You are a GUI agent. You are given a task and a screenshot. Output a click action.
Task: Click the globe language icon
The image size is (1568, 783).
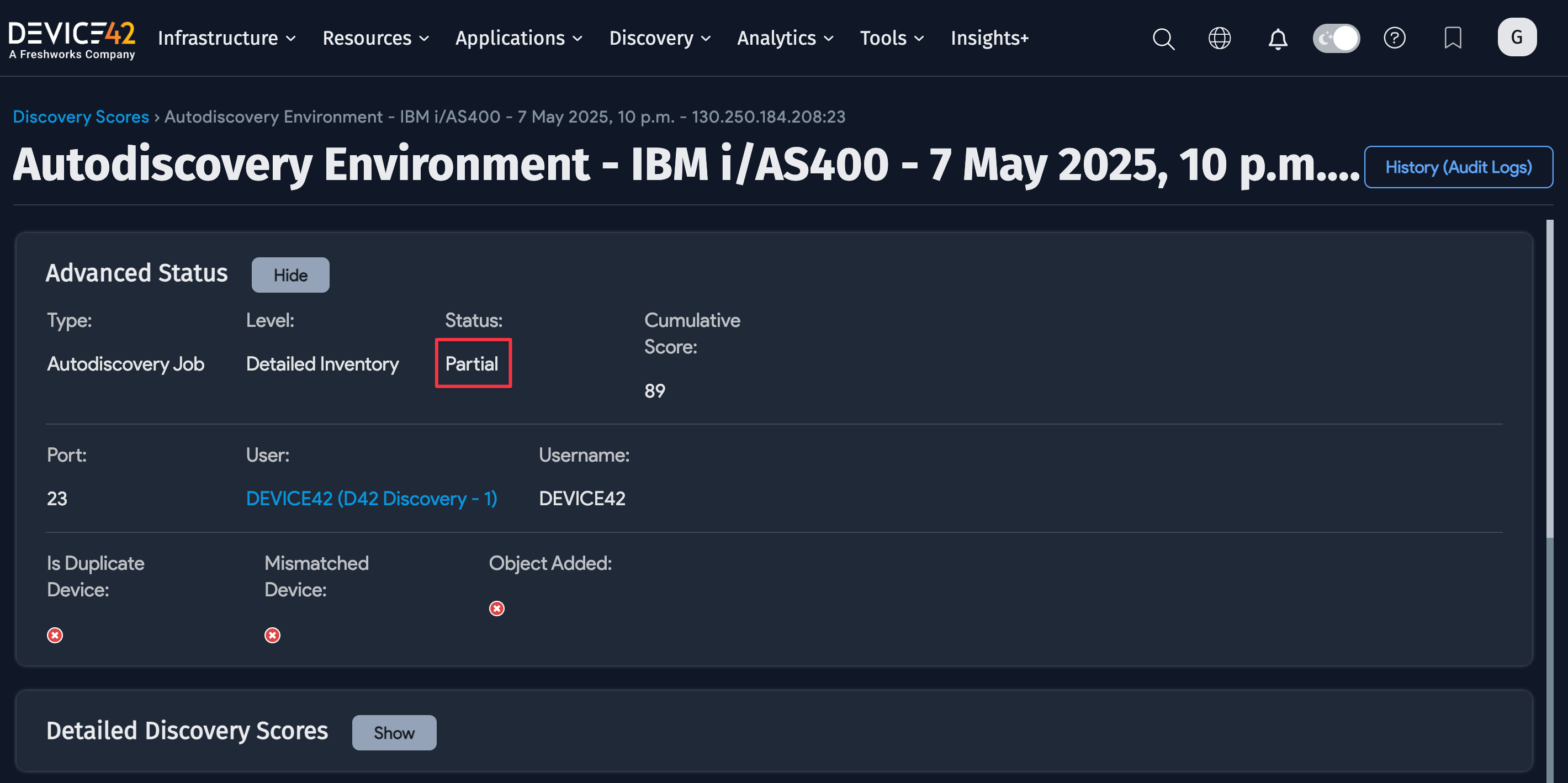click(x=1219, y=38)
